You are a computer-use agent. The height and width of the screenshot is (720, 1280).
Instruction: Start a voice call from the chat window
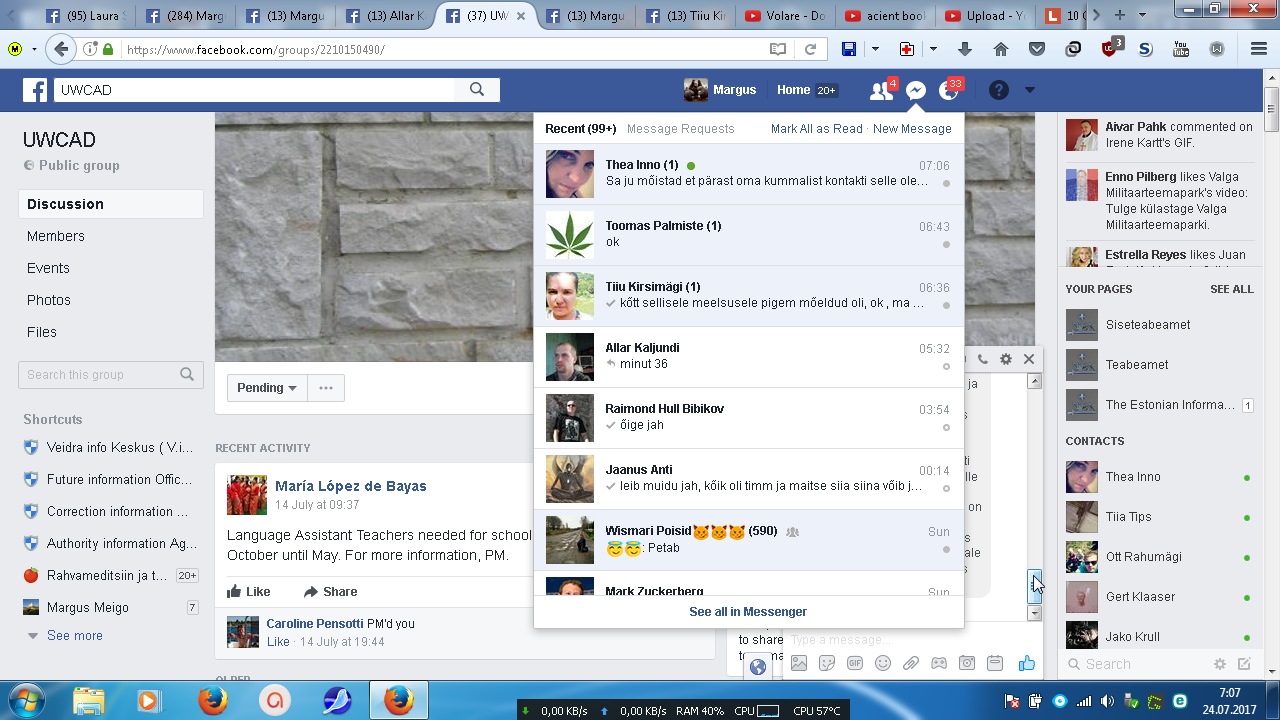(x=983, y=359)
